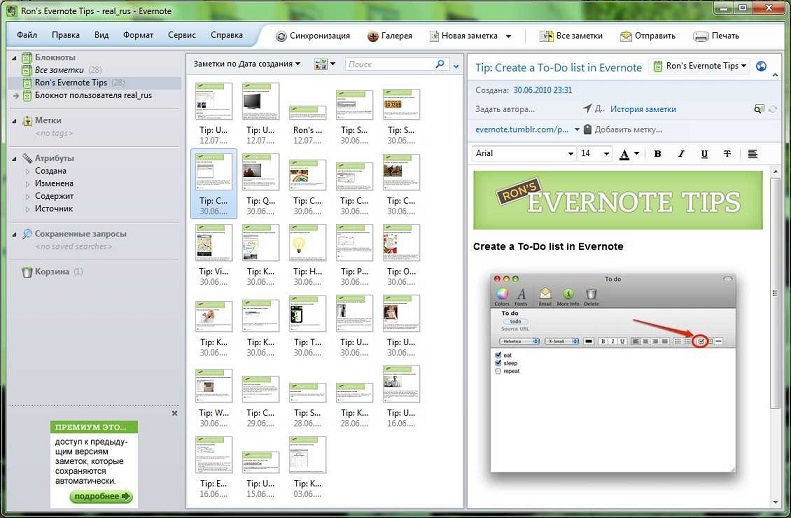Collapse the Атрибуты section
Screen dimensions: 791x518
click(x=14, y=159)
